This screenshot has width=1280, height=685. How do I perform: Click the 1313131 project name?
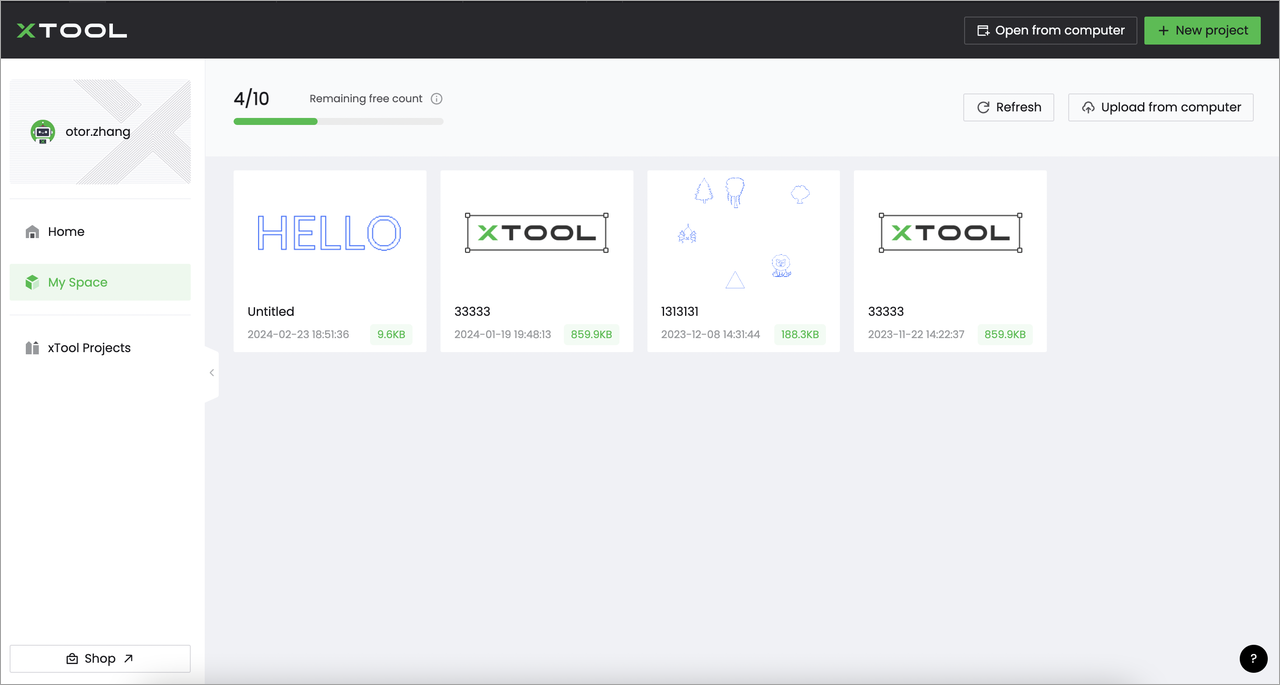coord(680,311)
